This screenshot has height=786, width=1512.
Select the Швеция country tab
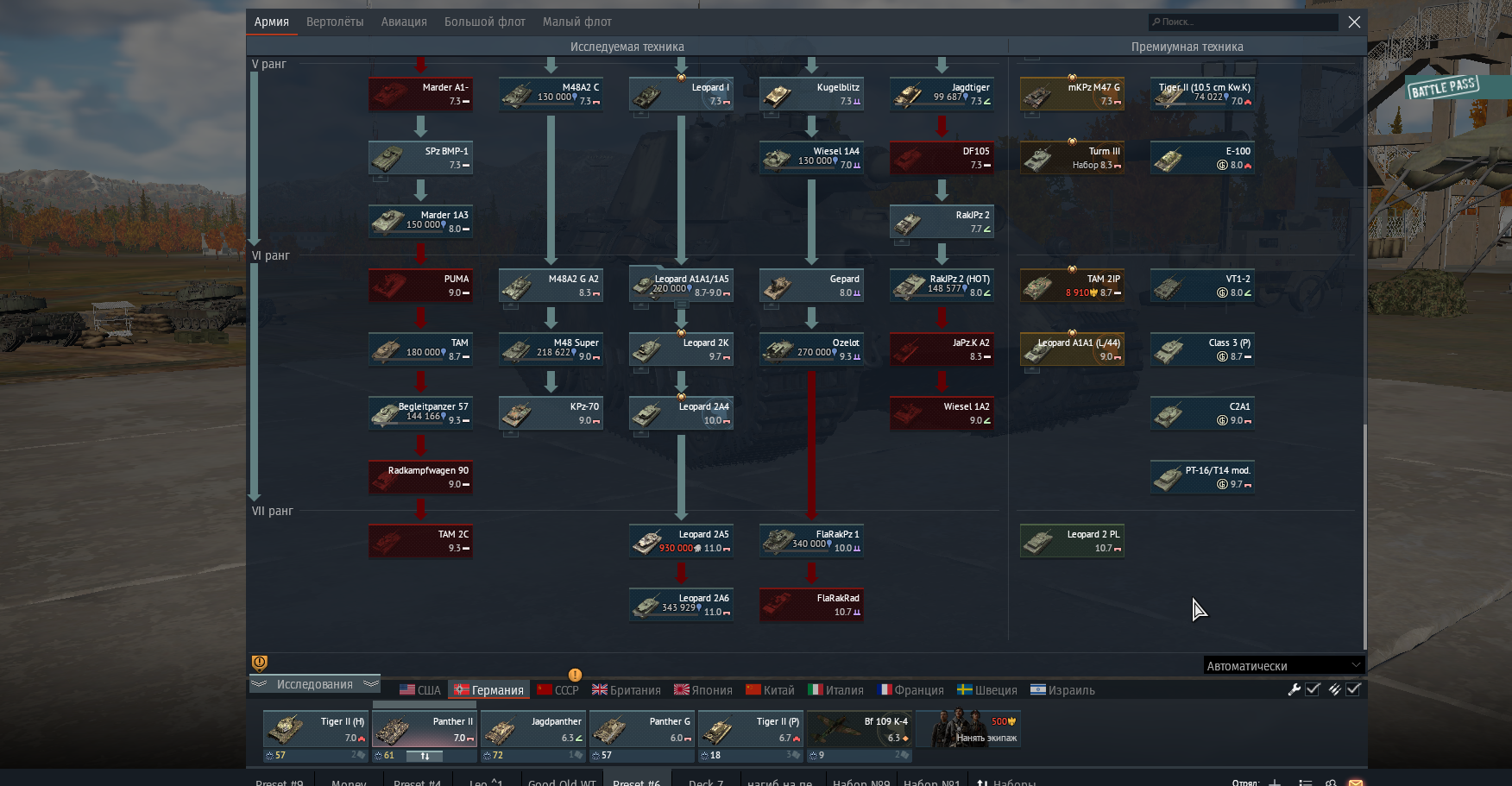pos(987,690)
